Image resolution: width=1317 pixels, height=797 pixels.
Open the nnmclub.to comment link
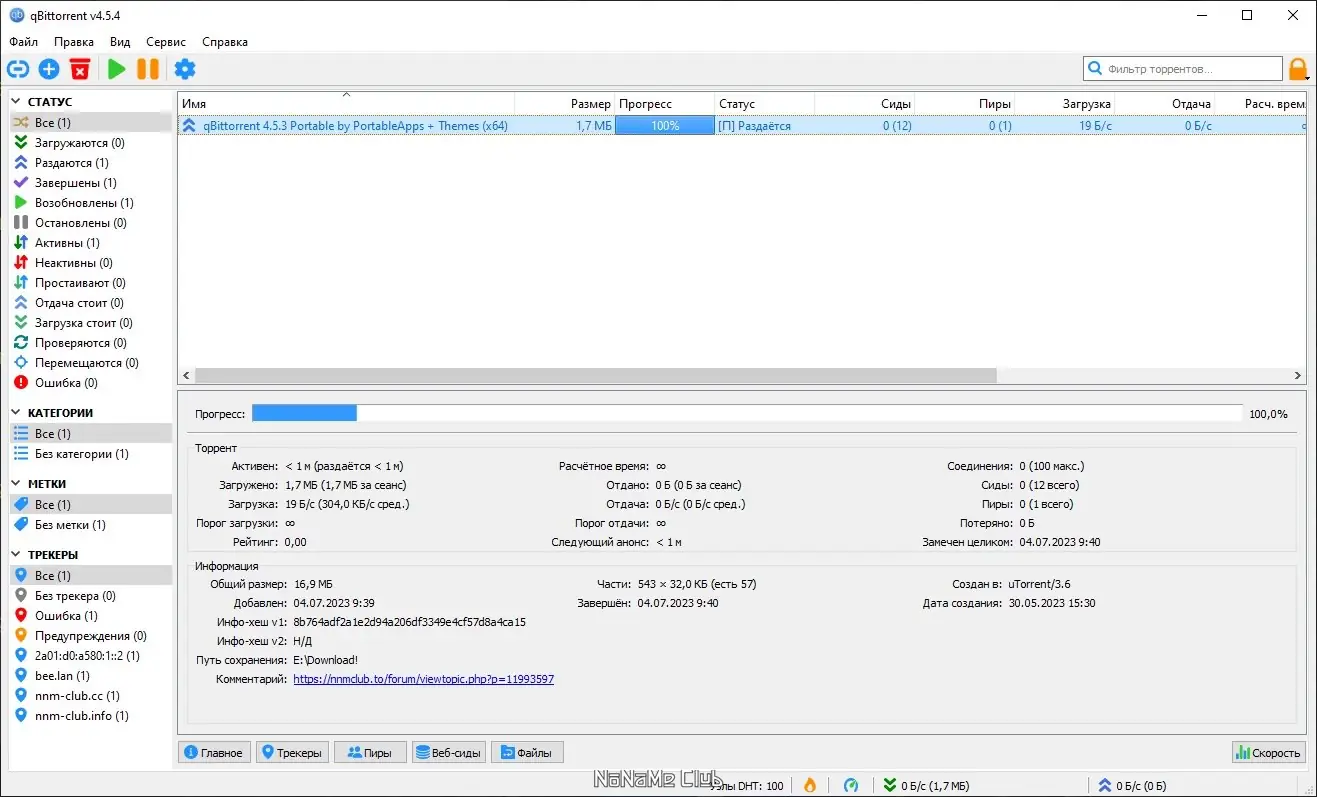coord(423,679)
